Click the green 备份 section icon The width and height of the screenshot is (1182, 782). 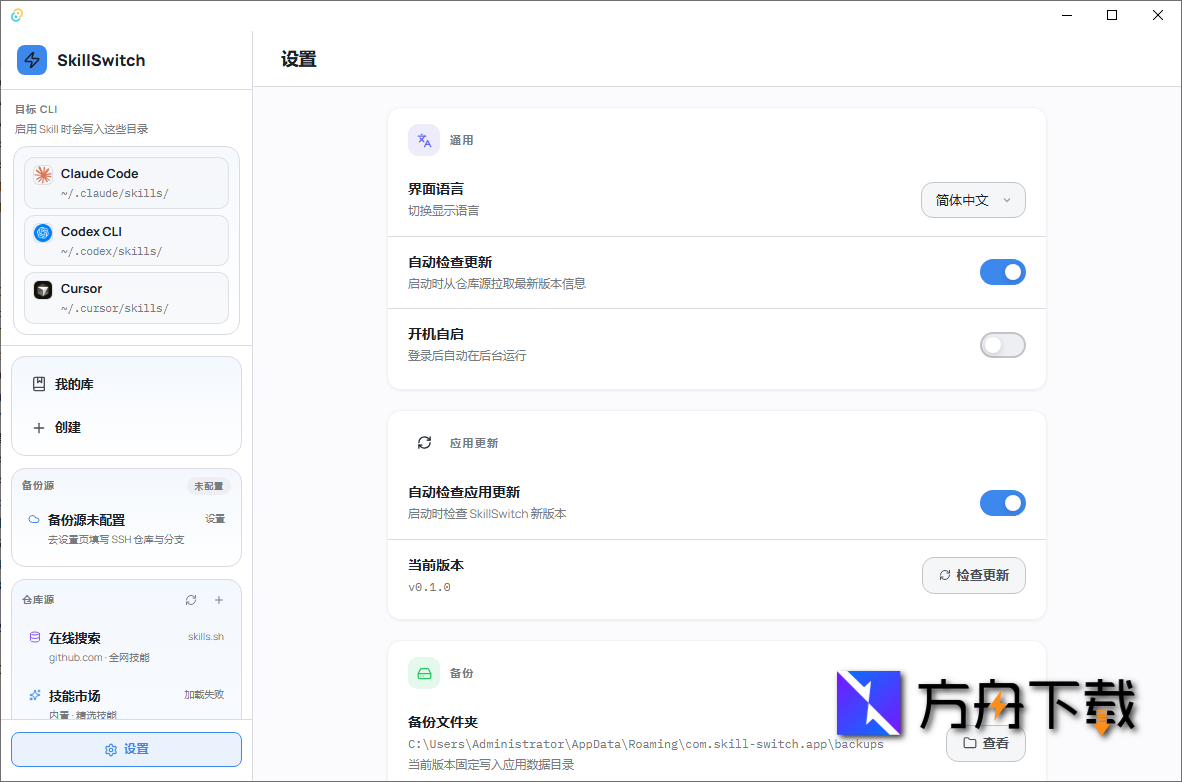pyautogui.click(x=423, y=672)
